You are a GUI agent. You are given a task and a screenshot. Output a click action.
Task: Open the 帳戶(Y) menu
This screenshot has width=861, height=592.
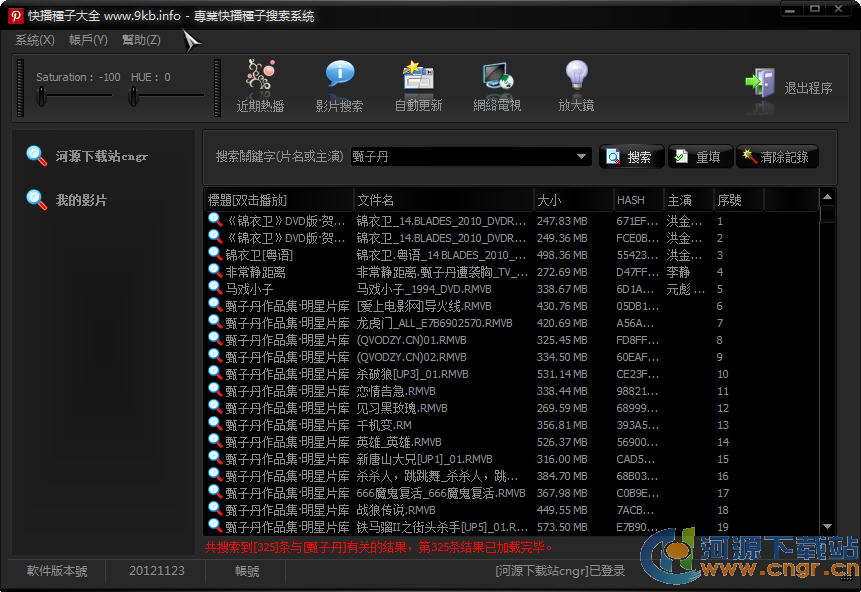pyautogui.click(x=88, y=40)
